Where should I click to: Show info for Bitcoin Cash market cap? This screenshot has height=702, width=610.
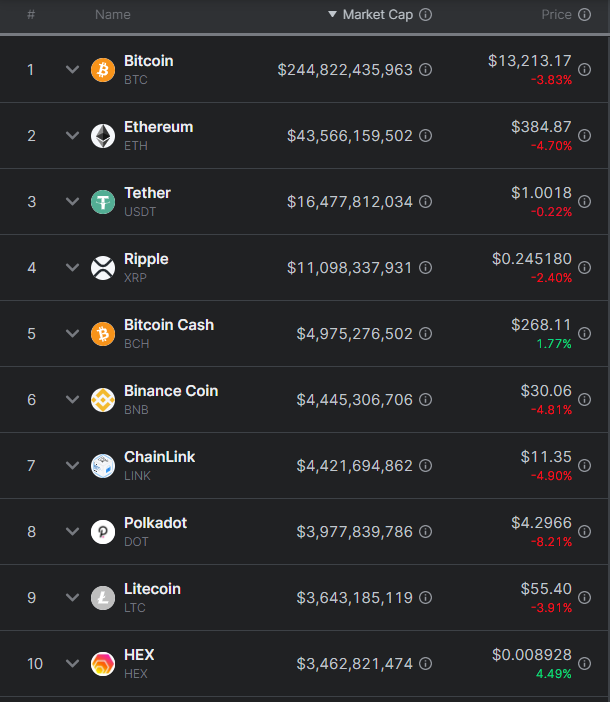426,334
